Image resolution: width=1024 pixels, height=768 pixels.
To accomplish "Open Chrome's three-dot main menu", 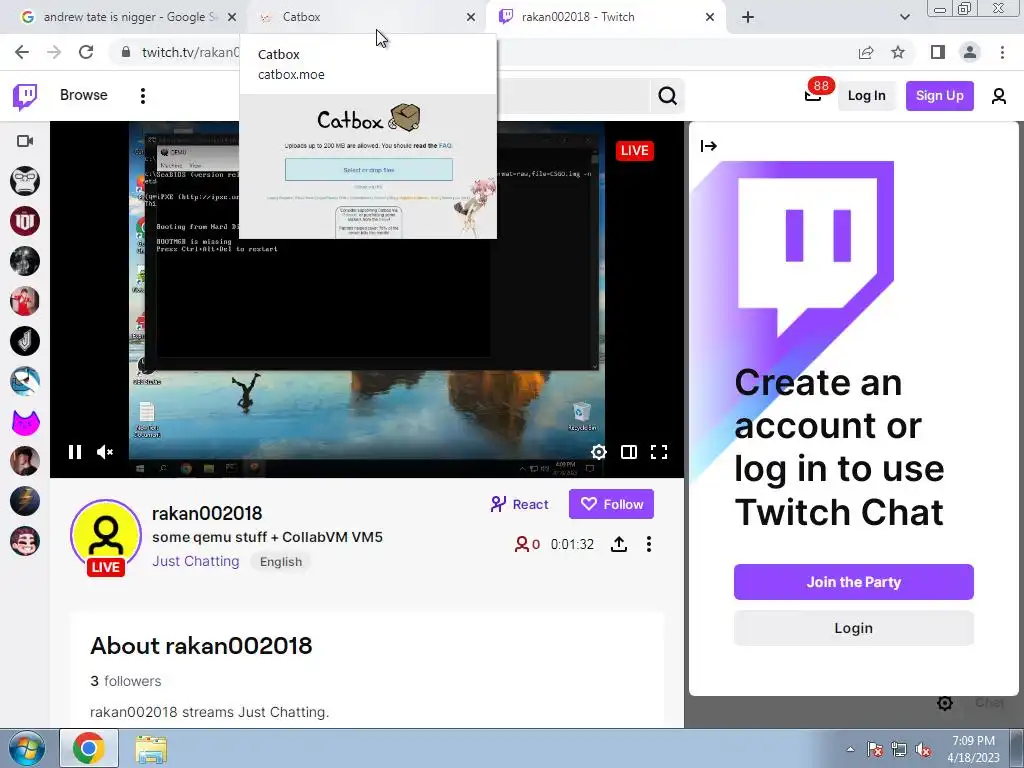I will 1002,52.
